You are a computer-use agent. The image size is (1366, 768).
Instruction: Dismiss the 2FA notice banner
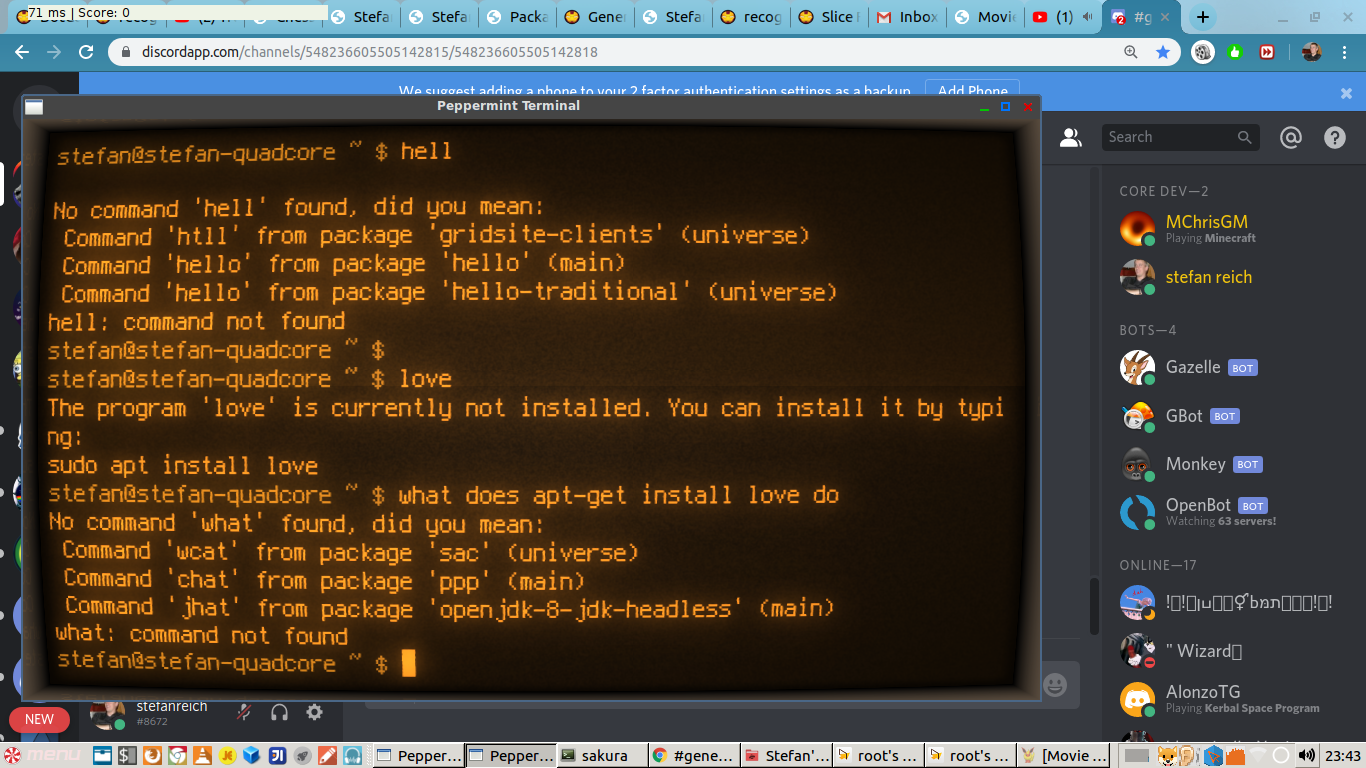(1346, 93)
